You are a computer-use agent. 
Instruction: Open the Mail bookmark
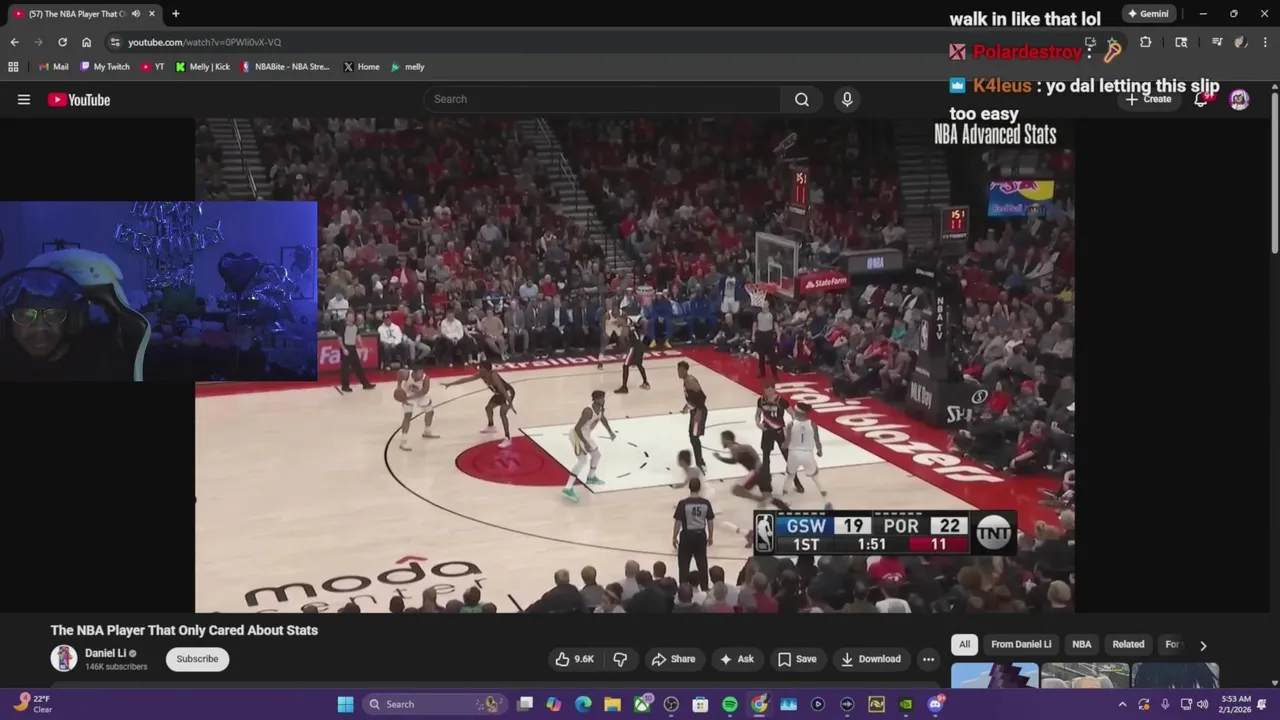[54, 67]
